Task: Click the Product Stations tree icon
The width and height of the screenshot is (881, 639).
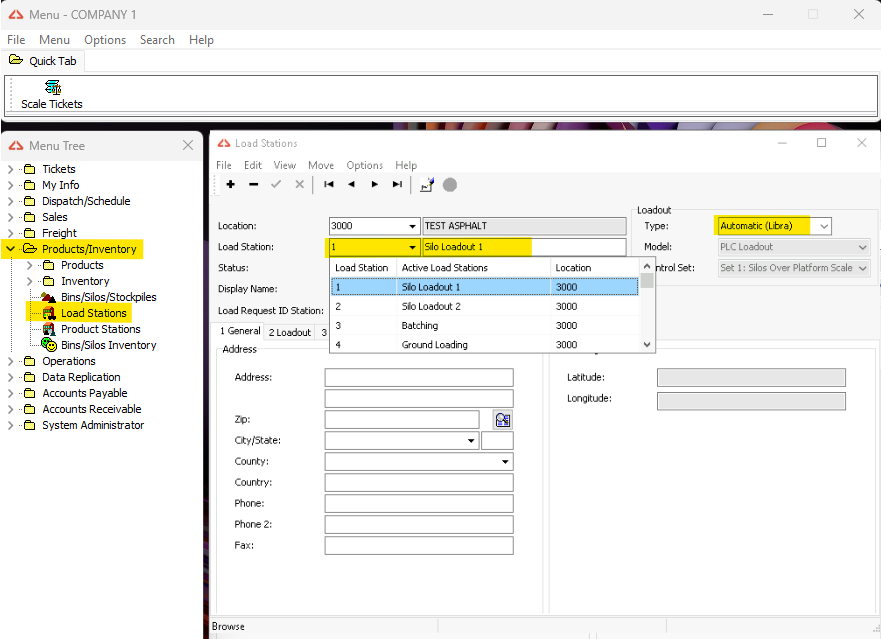Action: (49, 329)
